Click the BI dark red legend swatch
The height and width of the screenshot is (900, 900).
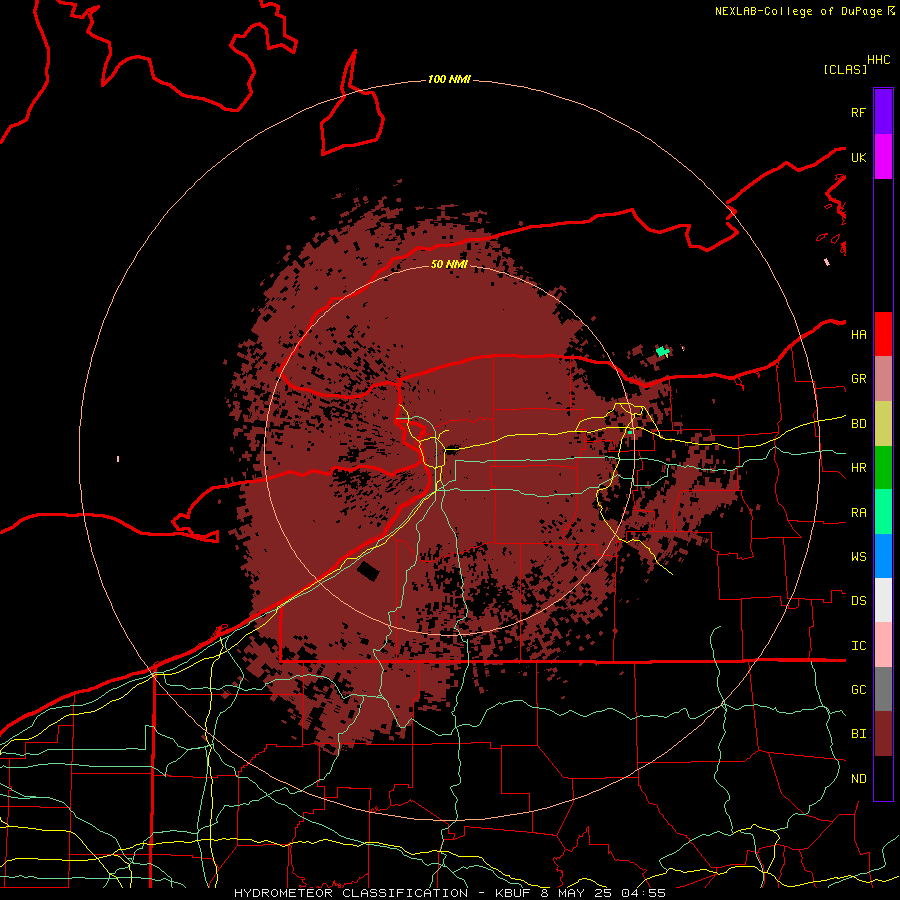click(883, 734)
